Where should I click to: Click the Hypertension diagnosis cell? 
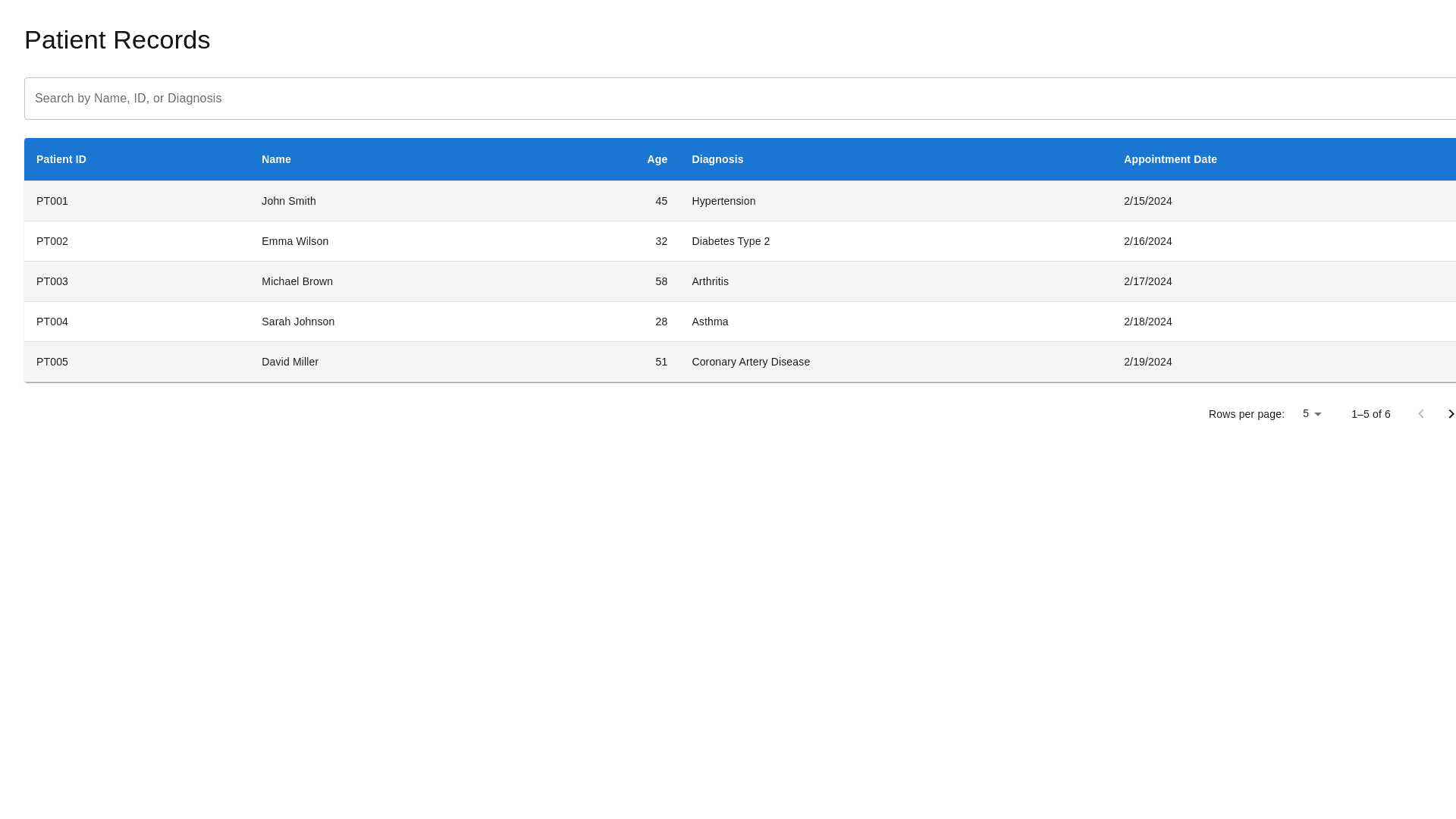tap(723, 201)
